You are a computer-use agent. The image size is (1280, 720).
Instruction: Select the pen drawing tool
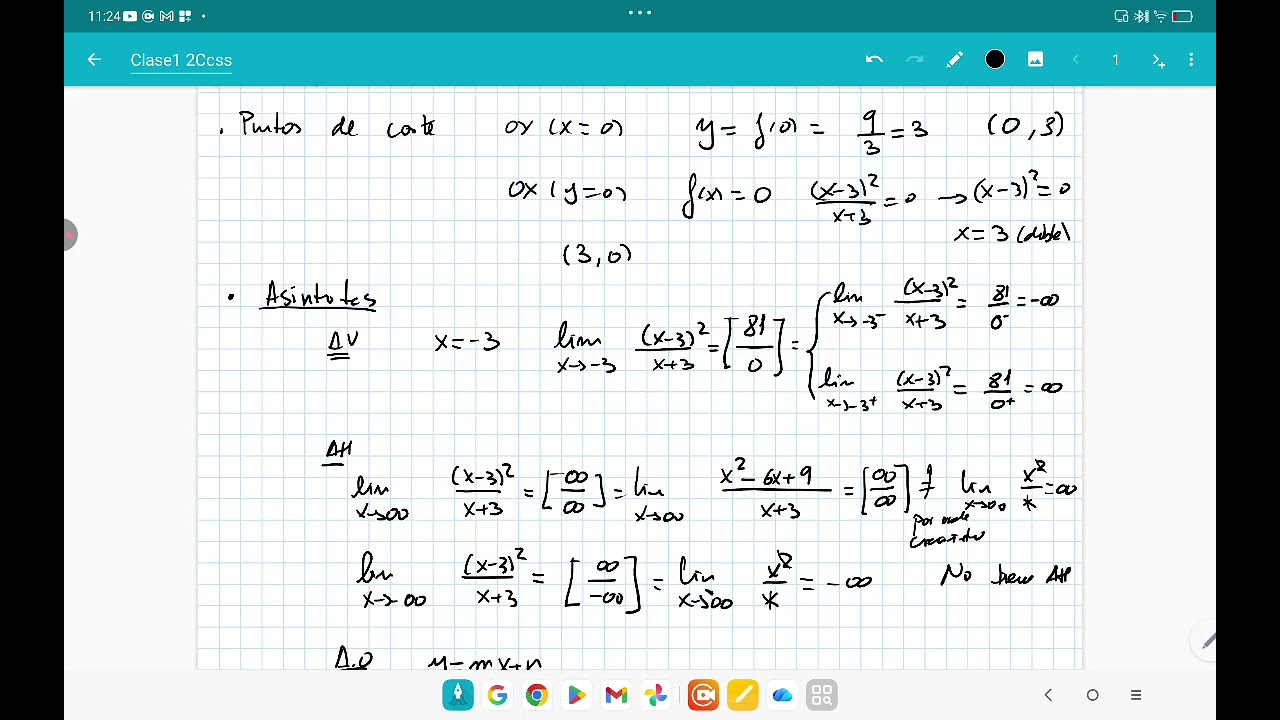coord(954,60)
